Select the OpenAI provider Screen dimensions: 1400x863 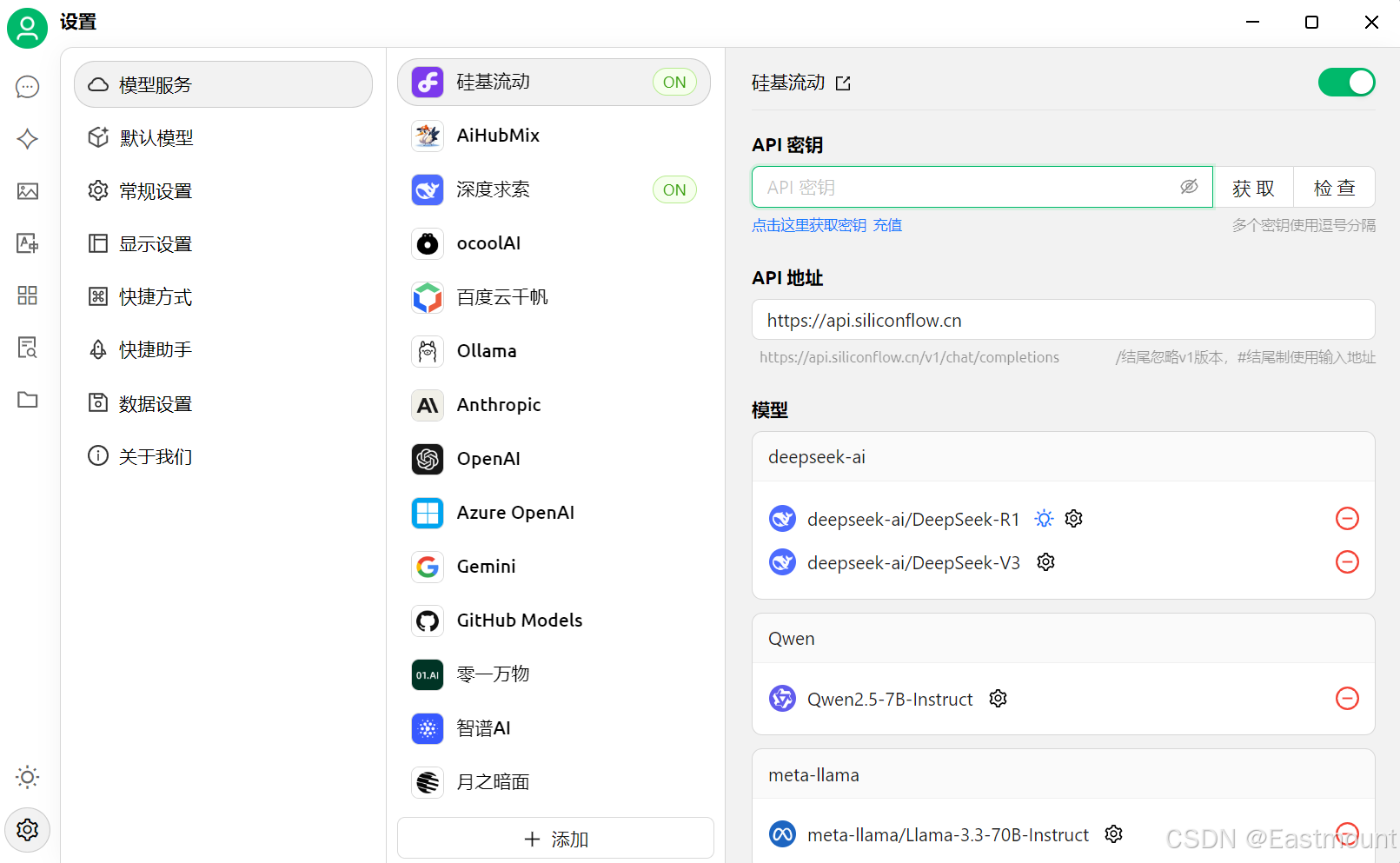(554, 459)
